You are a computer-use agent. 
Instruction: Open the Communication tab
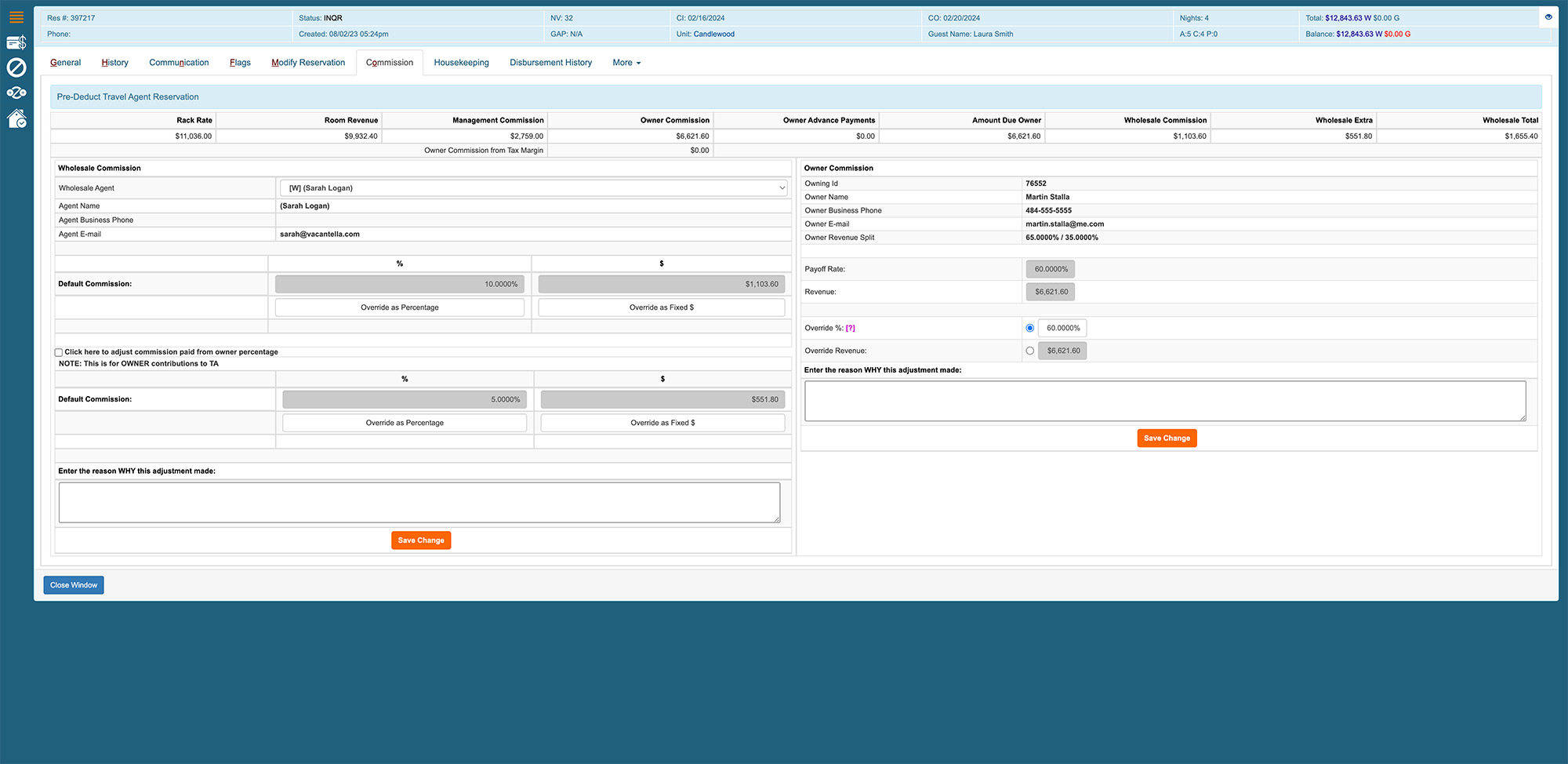pyautogui.click(x=179, y=63)
